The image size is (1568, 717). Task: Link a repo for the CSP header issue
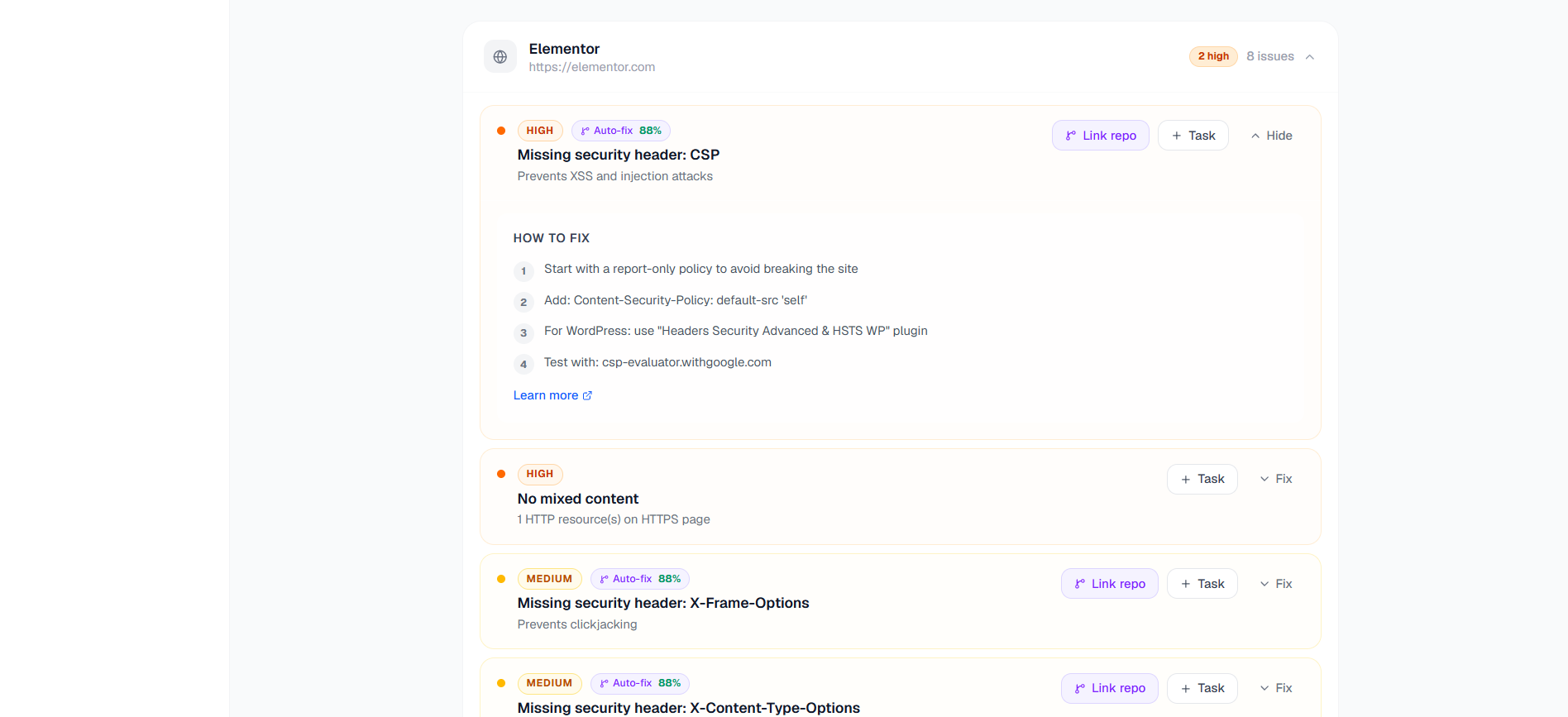[x=1101, y=136]
